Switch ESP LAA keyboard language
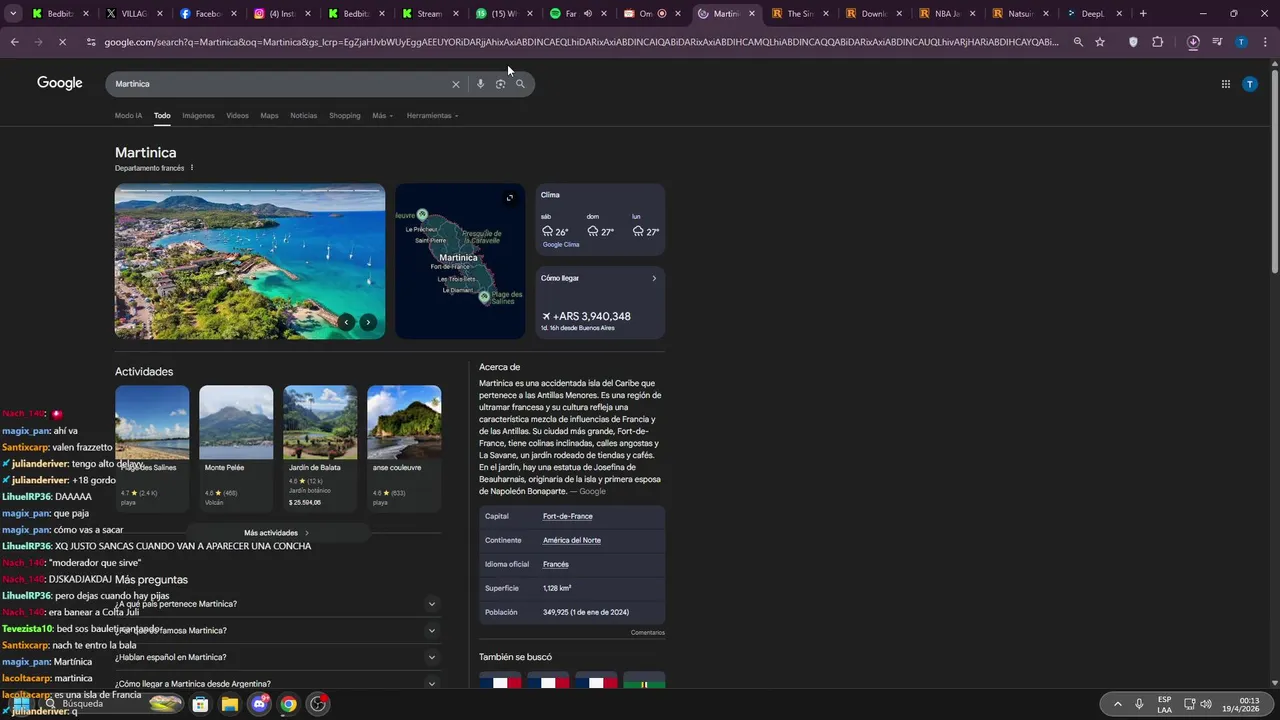This screenshot has height=720, width=1280. (1165, 704)
